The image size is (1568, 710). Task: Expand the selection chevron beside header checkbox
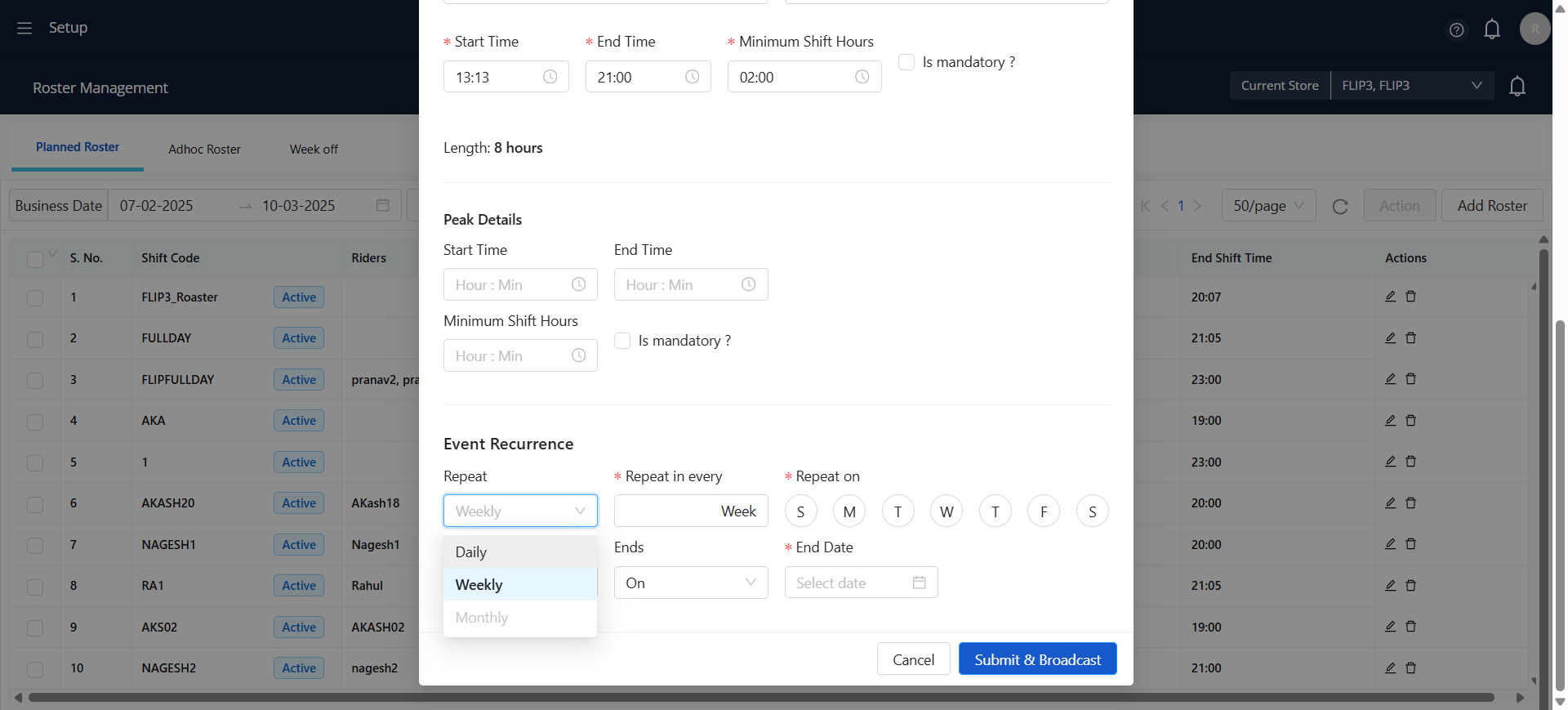pos(52,254)
